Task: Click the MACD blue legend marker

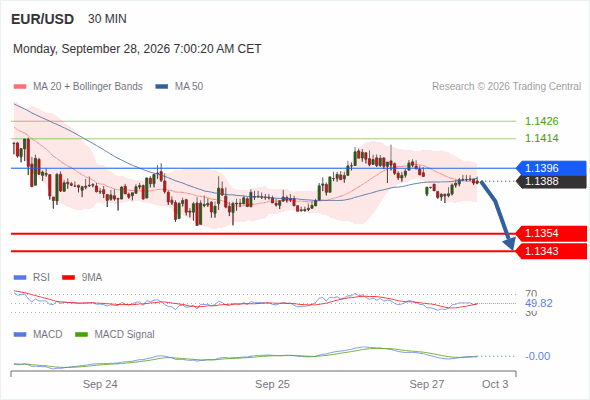Action: tap(20, 335)
